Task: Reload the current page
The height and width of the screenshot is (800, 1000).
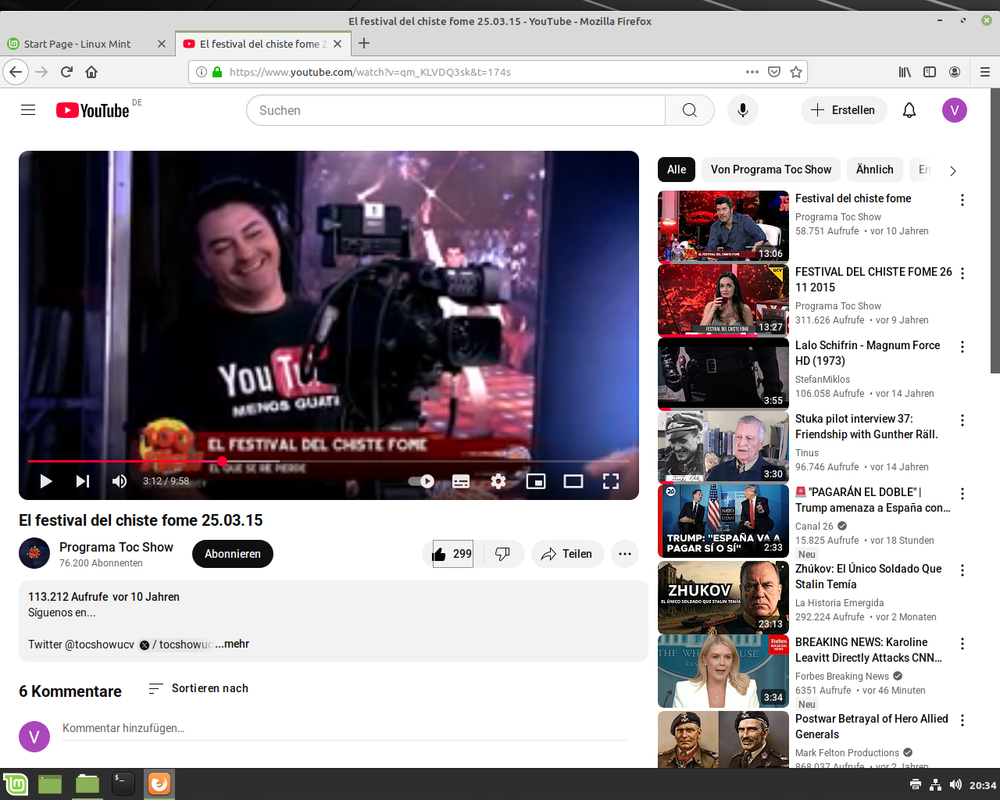Action: coord(66,71)
